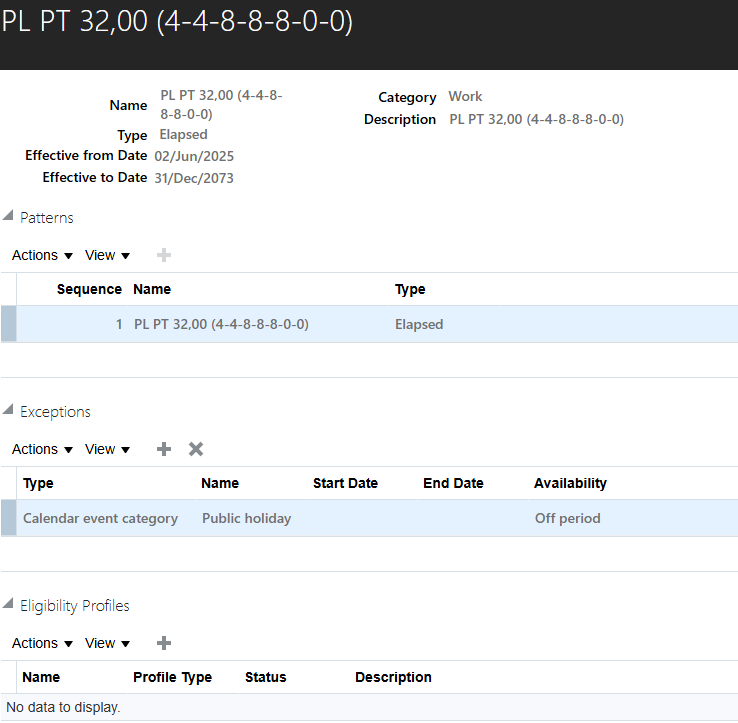Click Status column header

265,677
